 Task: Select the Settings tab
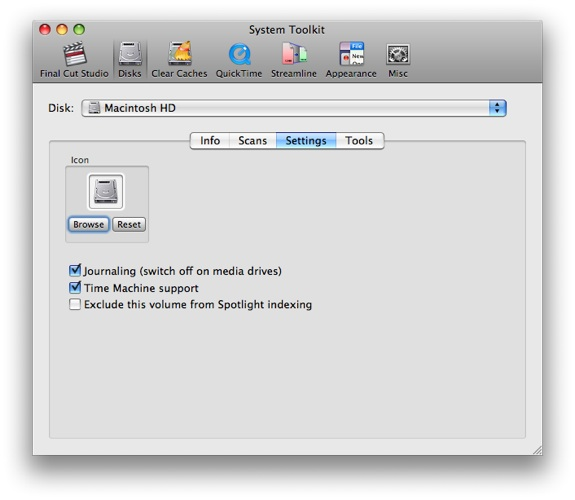click(306, 140)
